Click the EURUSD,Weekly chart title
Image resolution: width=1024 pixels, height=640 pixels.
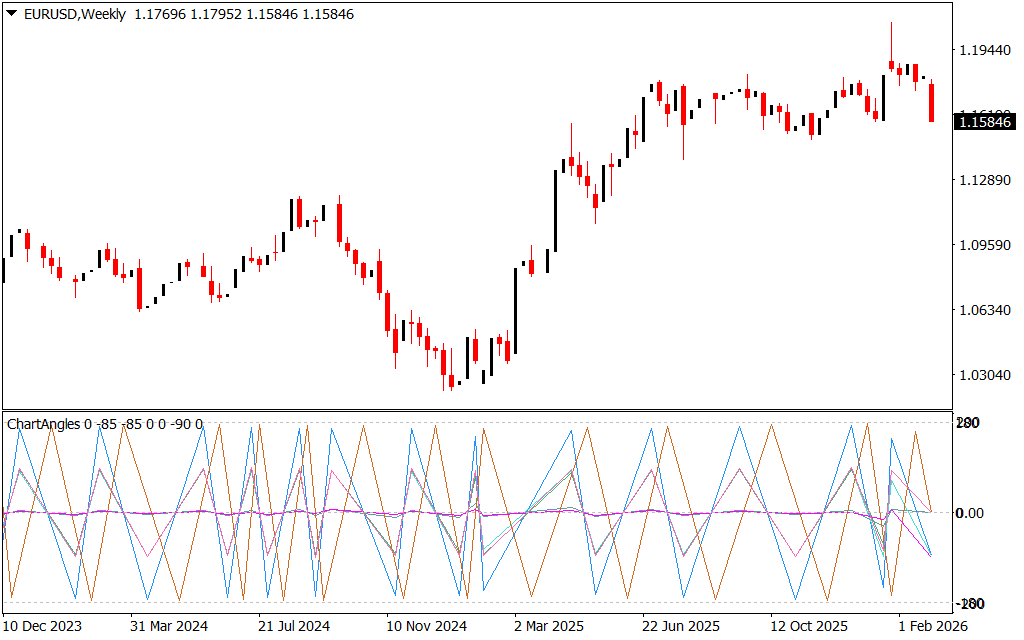(76, 14)
